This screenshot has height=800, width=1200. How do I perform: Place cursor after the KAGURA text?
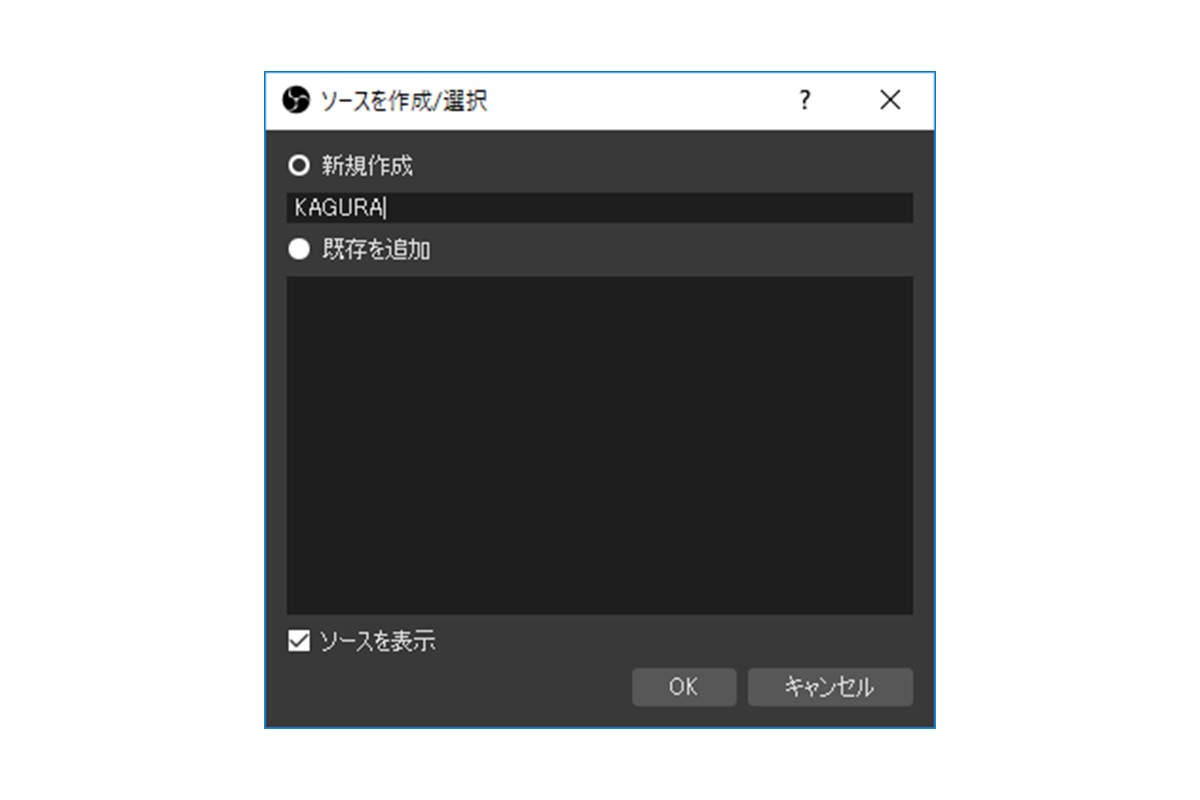(386, 208)
